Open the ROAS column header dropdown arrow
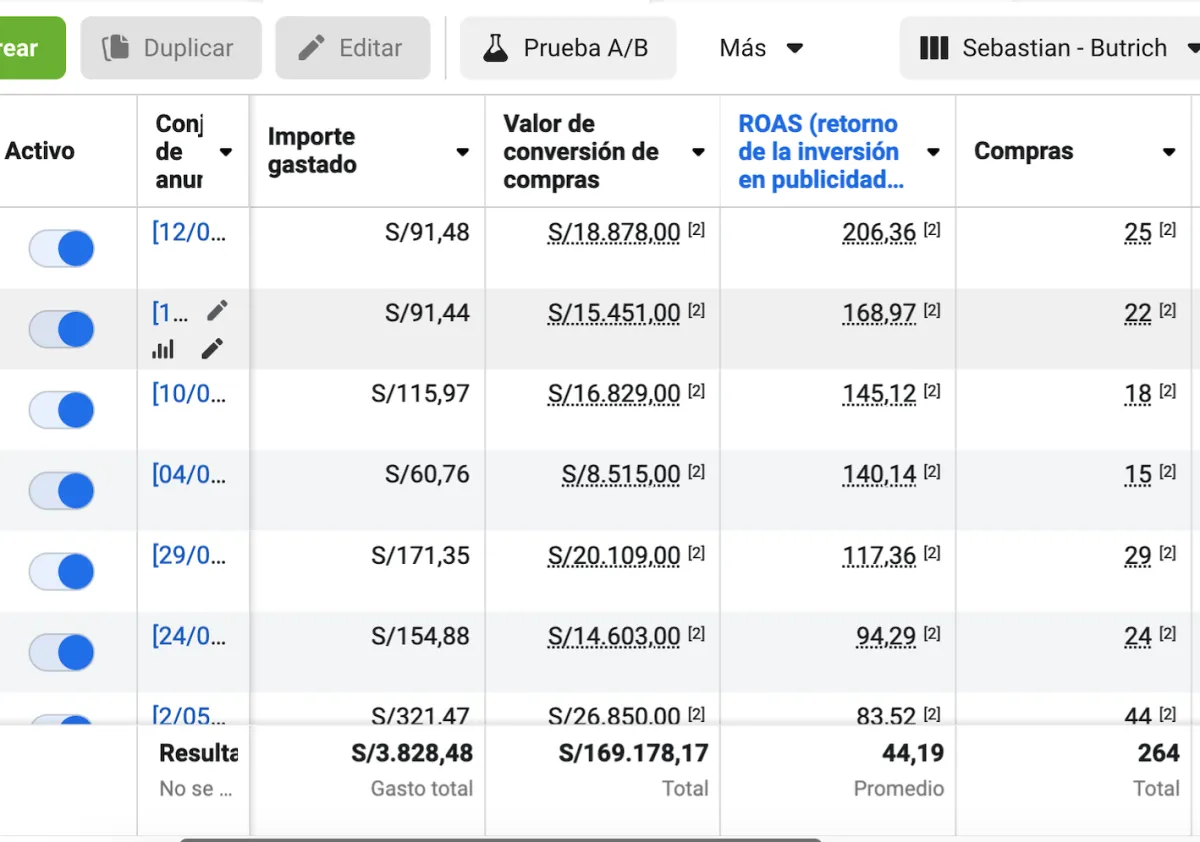Viewport: 1200px width, 842px height. coord(933,152)
